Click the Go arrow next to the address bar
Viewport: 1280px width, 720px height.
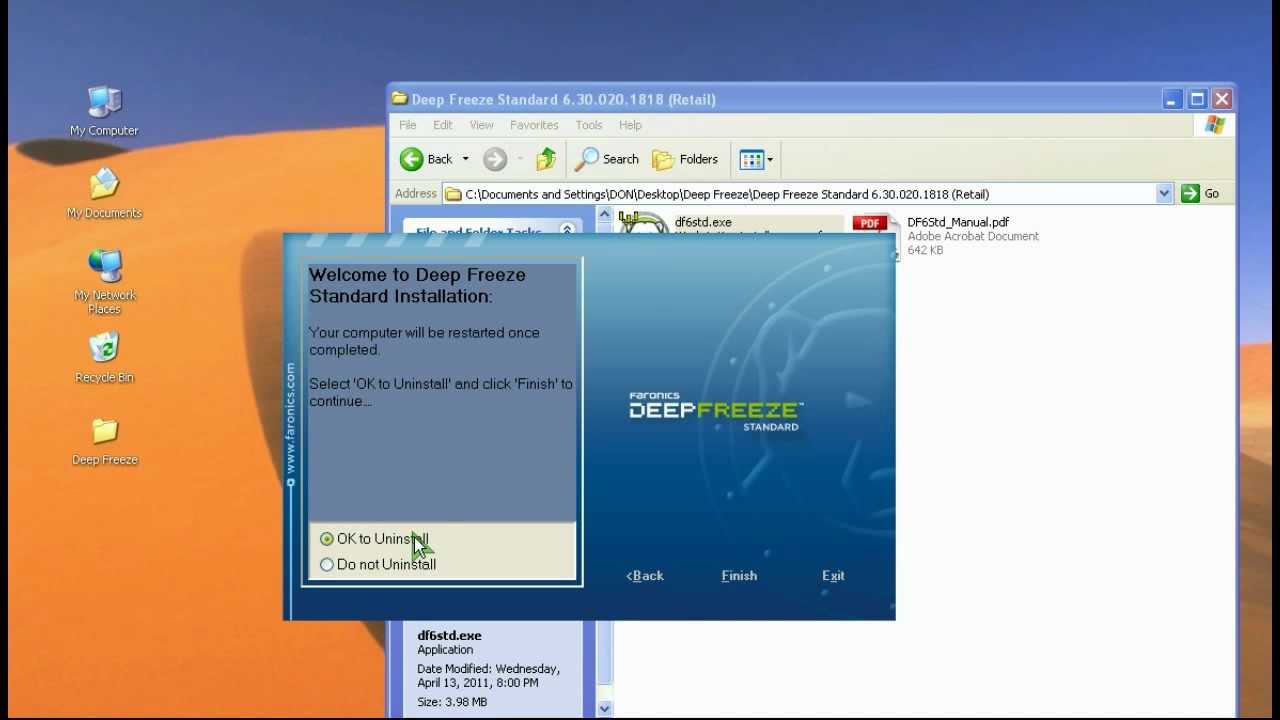point(1189,193)
